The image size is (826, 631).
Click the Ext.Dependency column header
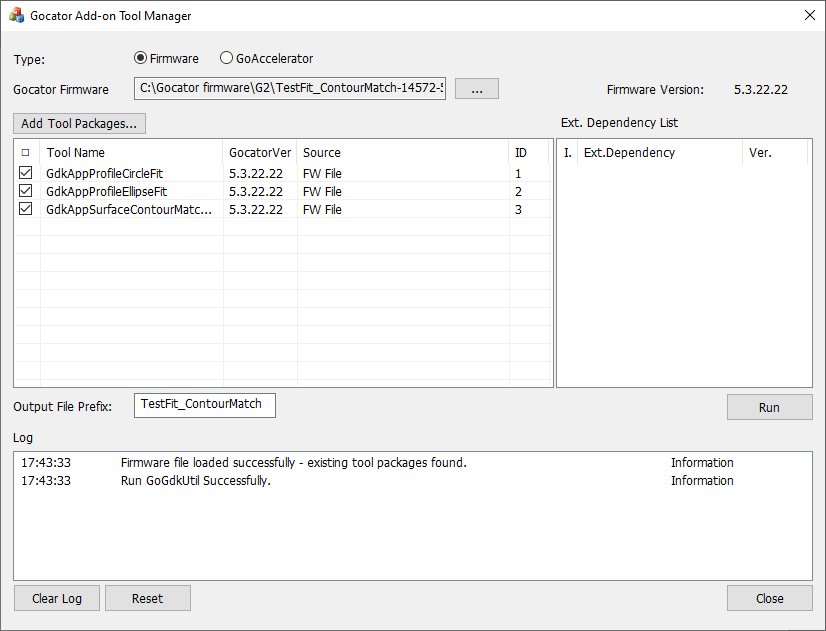coord(660,153)
